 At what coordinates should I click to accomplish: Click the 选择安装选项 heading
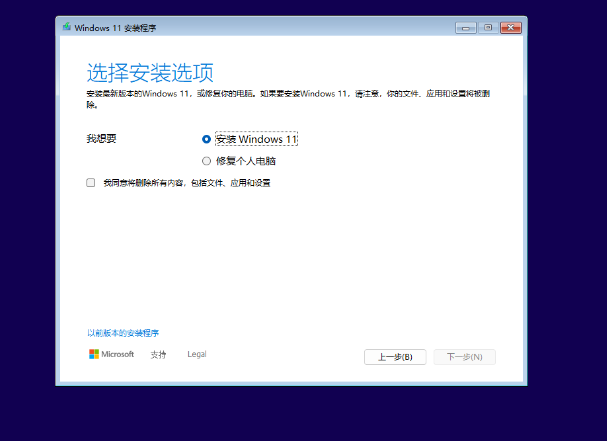[x=150, y=73]
